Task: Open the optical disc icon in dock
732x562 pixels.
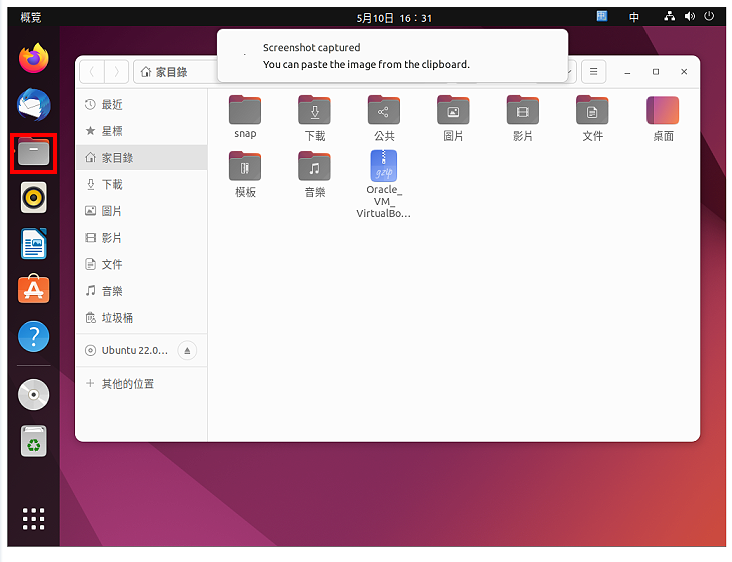Action: click(34, 394)
